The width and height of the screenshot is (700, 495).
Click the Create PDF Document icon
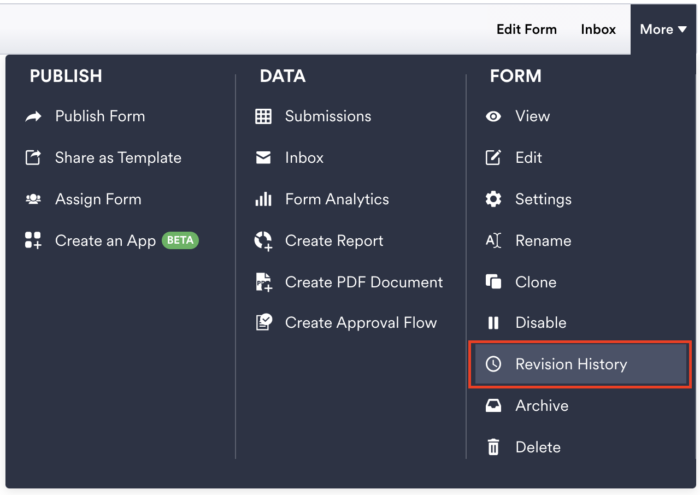click(264, 282)
